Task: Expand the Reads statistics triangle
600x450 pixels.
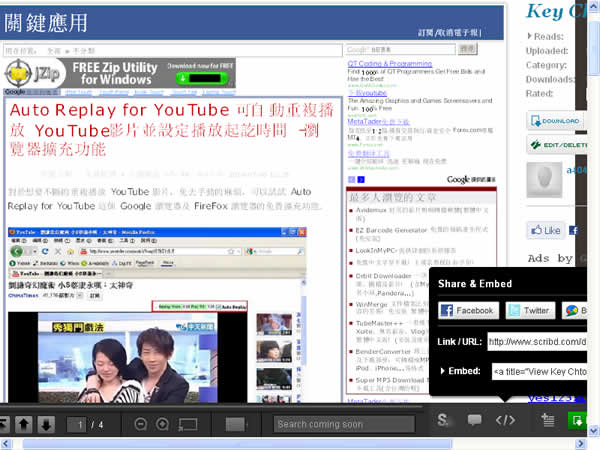Action: (530, 36)
